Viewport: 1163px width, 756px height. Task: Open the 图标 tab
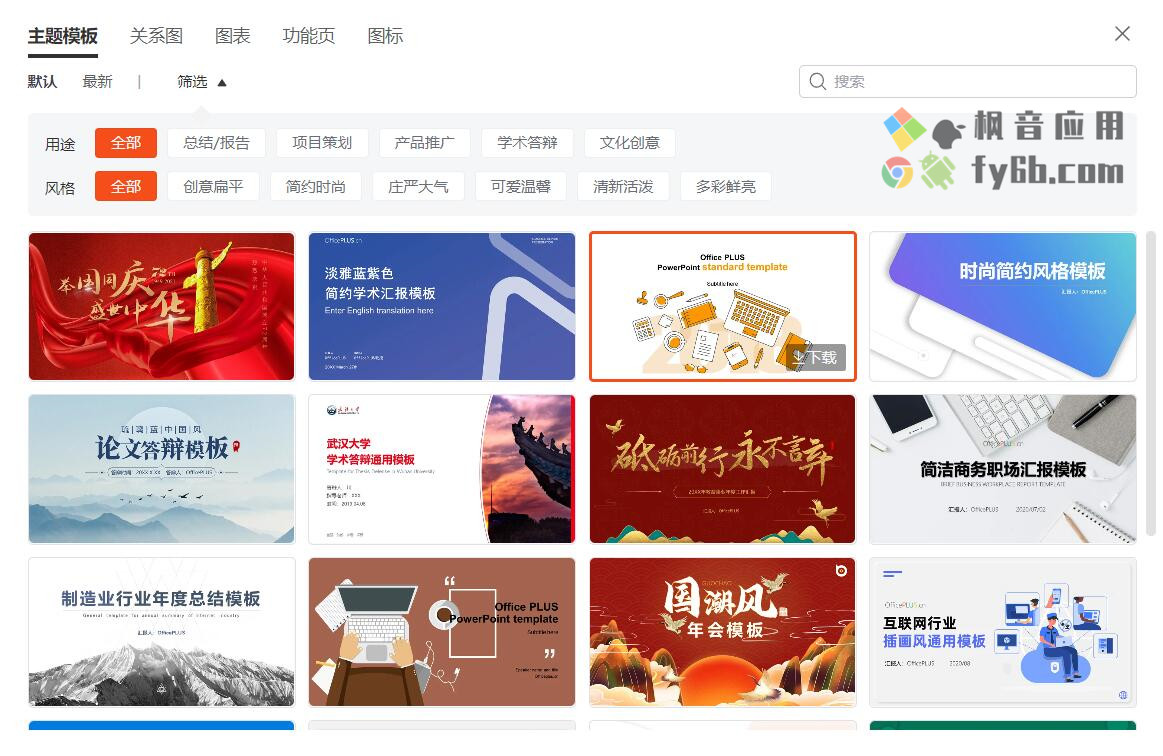(x=386, y=36)
